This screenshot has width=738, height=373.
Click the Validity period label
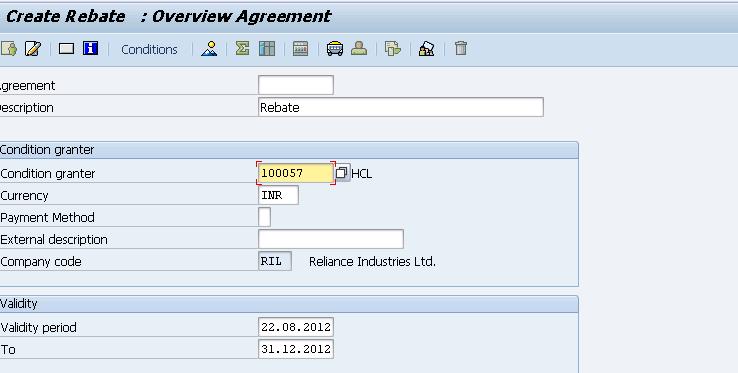tap(38, 328)
